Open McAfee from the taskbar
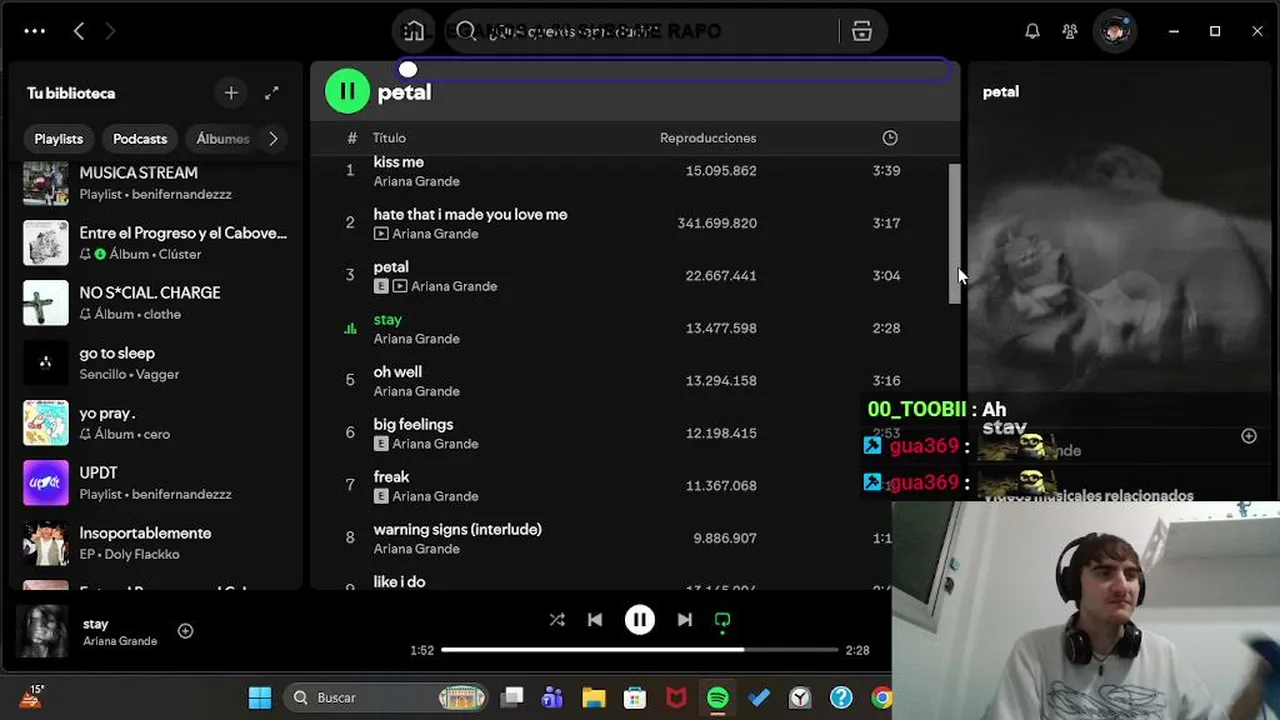 [x=676, y=698]
